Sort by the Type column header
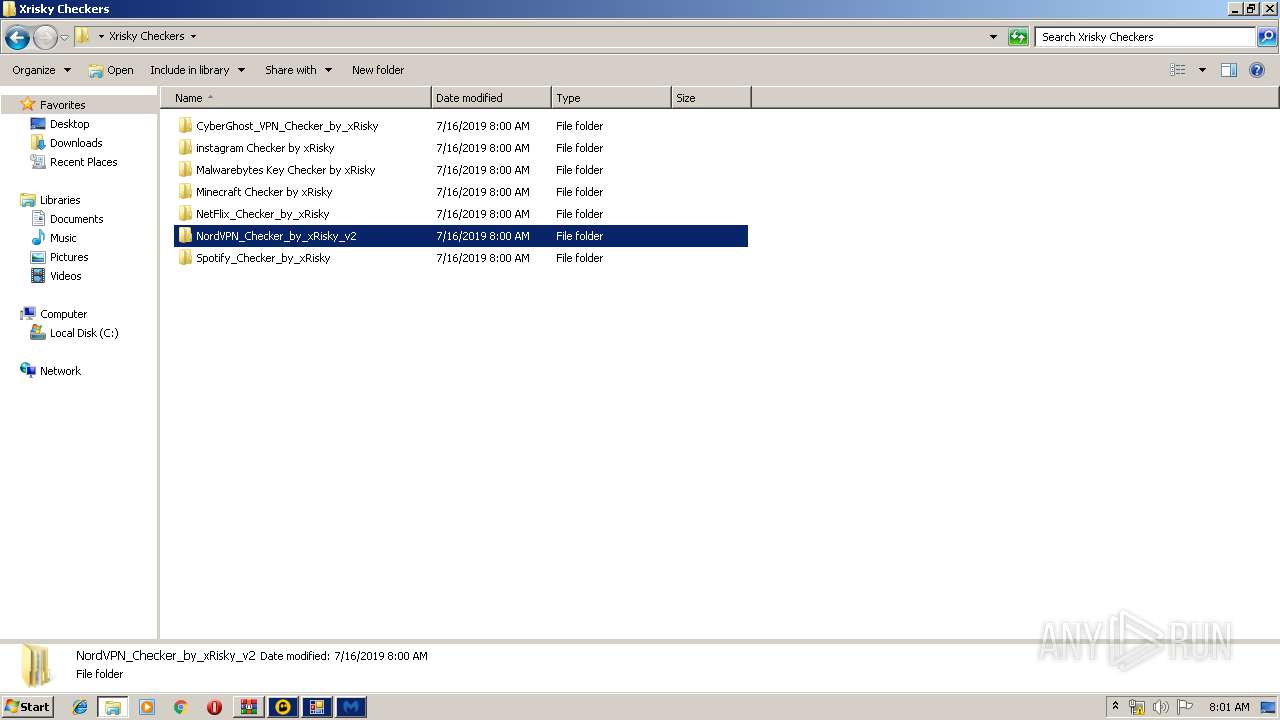Screen dimensions: 1280x720 (611, 98)
